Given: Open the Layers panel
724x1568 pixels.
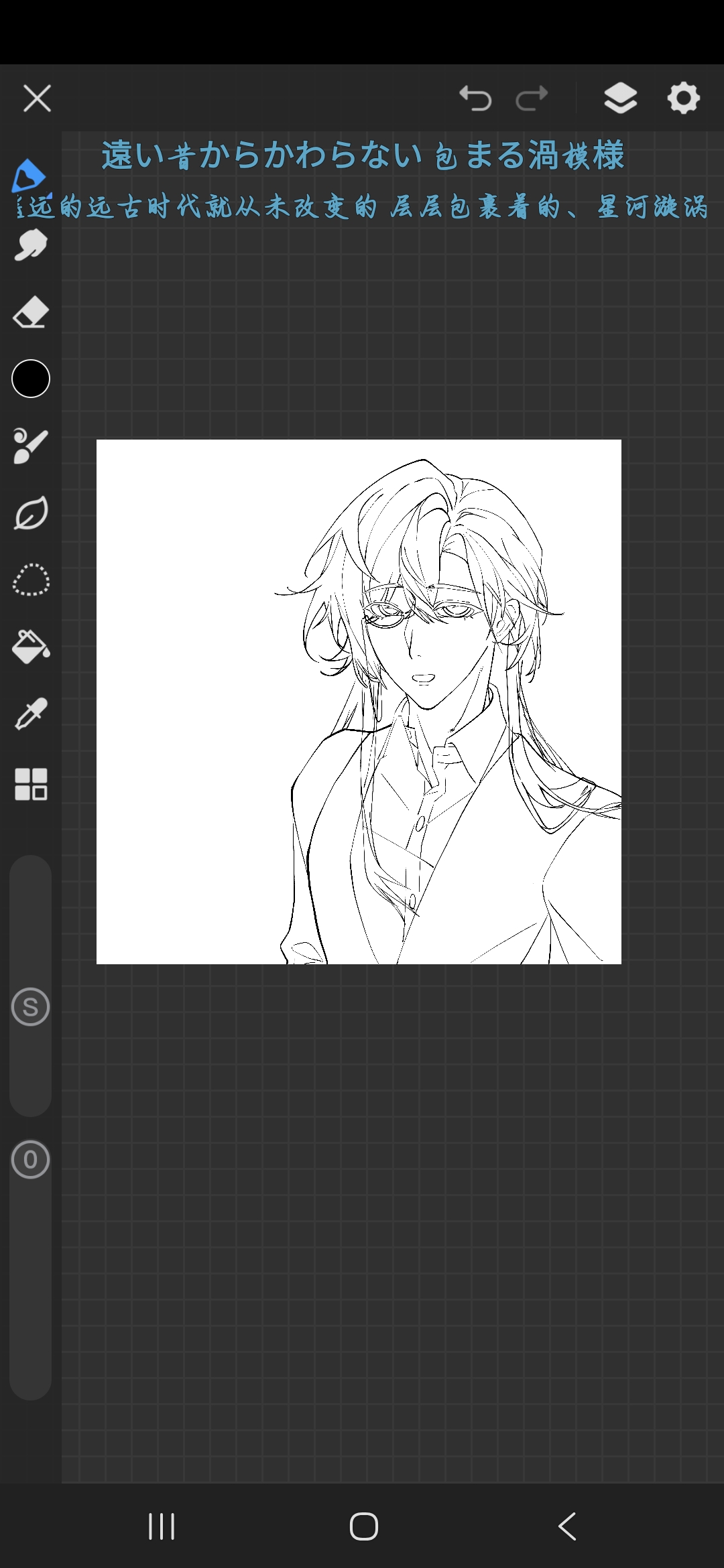Looking at the screenshot, I should click(621, 99).
